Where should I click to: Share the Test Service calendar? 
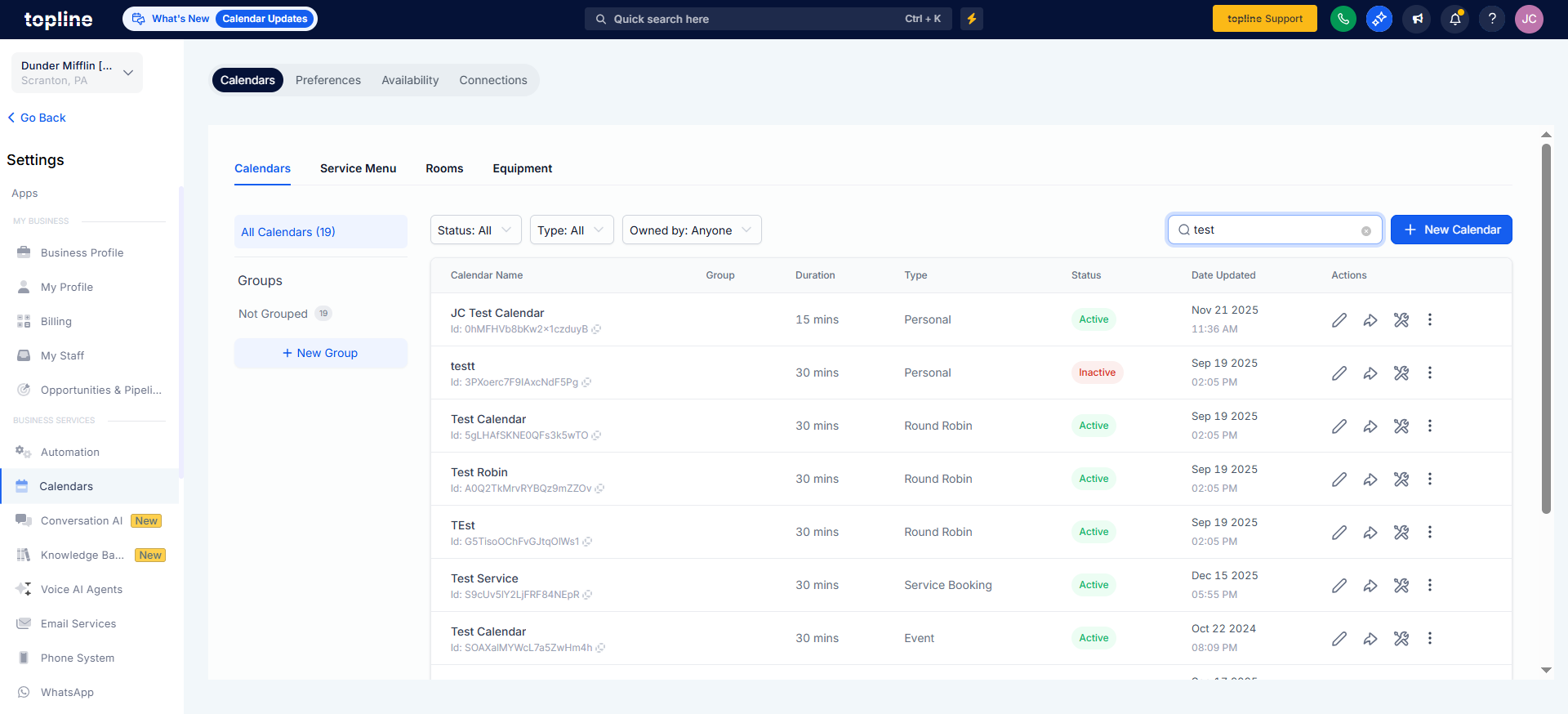(1370, 585)
